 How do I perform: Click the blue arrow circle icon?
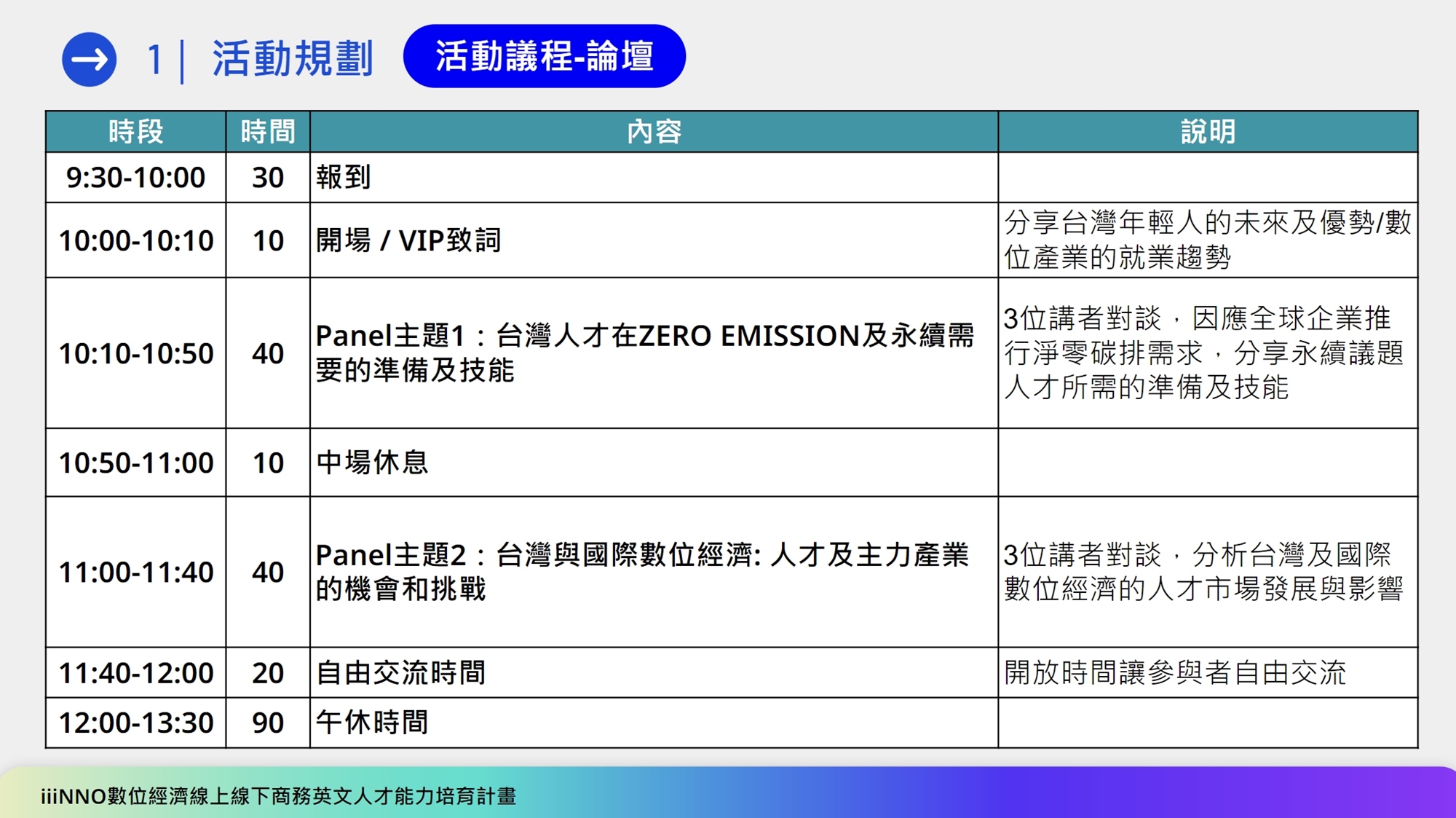pyautogui.click(x=89, y=59)
